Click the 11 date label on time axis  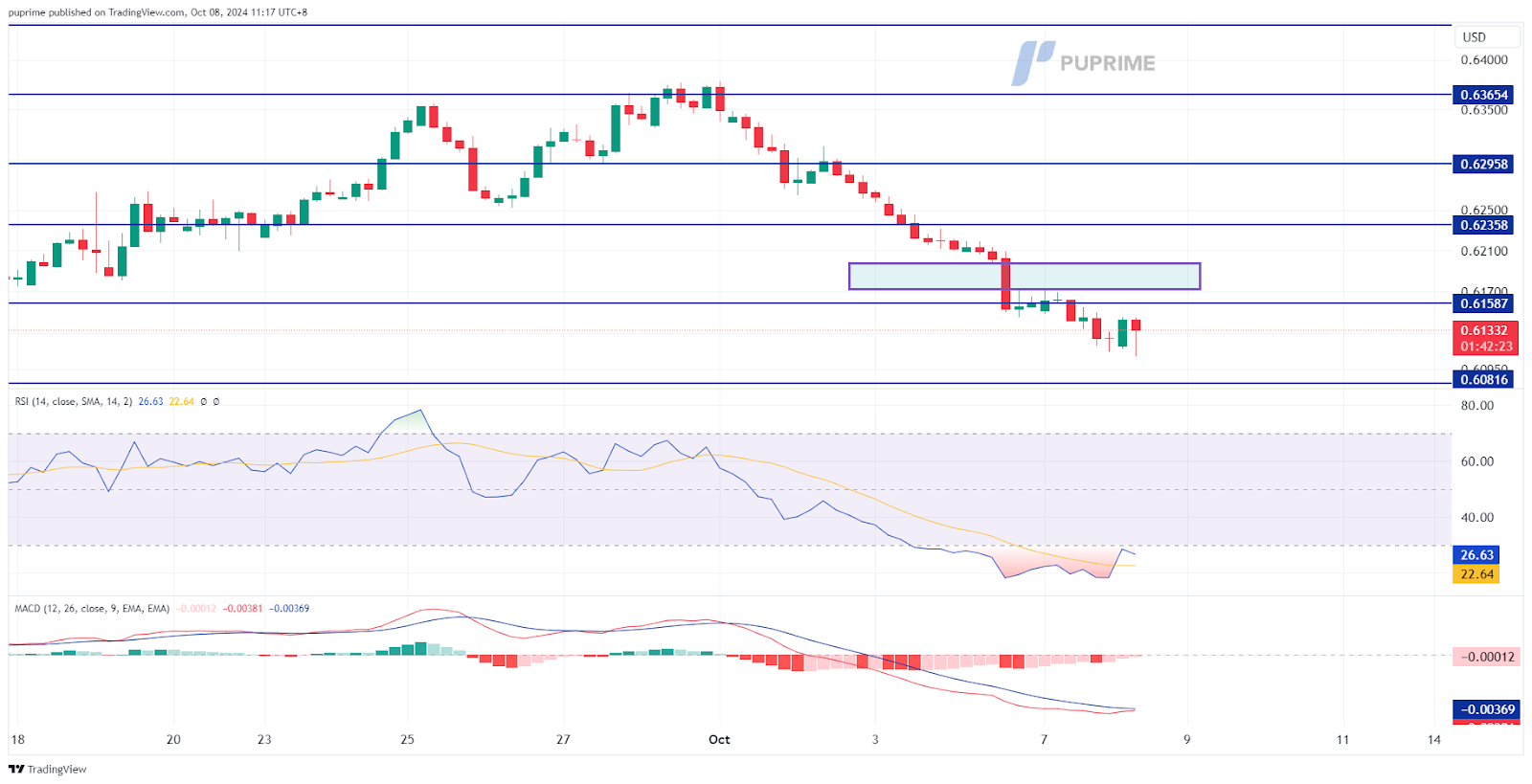coord(1342,739)
